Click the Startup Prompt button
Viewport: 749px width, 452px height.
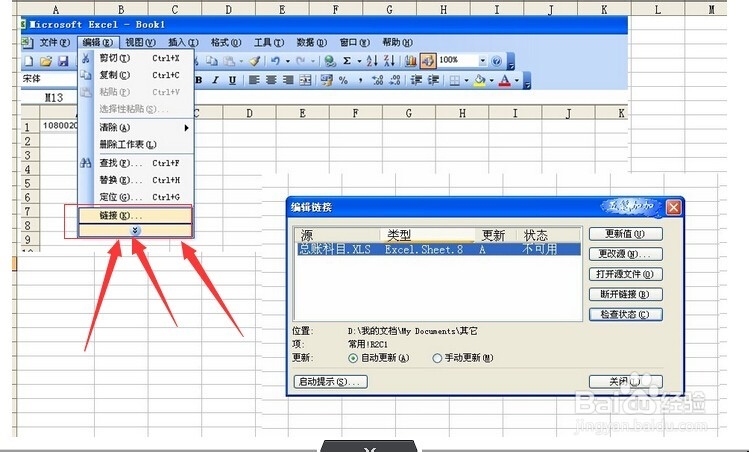331,382
